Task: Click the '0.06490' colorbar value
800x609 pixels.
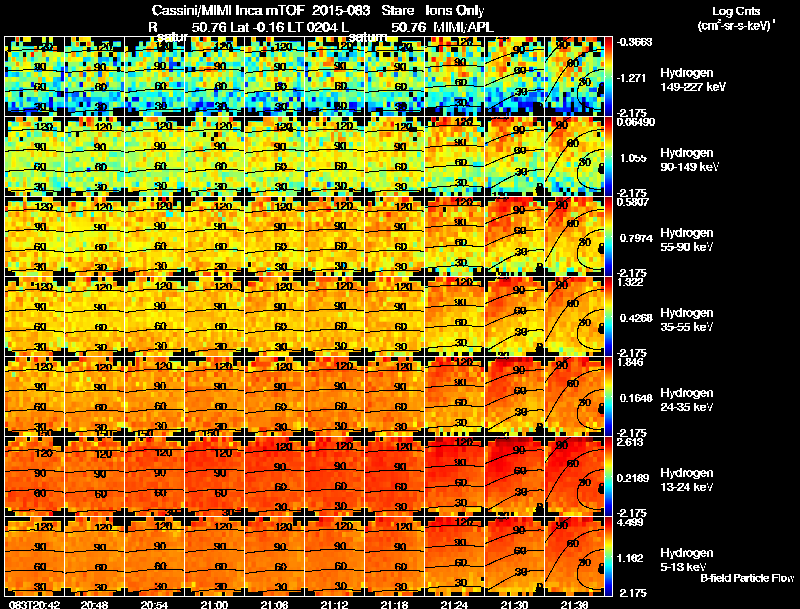Action: click(x=636, y=122)
